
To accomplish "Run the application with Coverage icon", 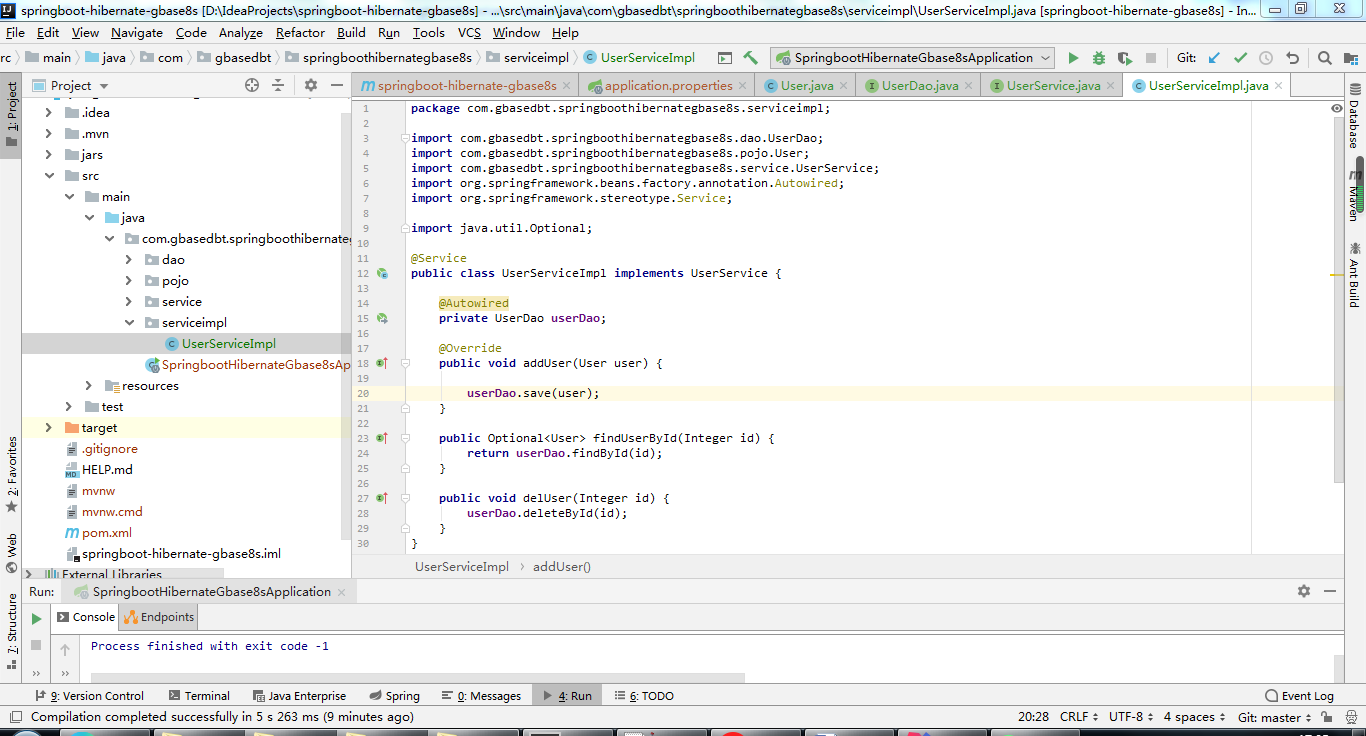I will coord(1122,58).
